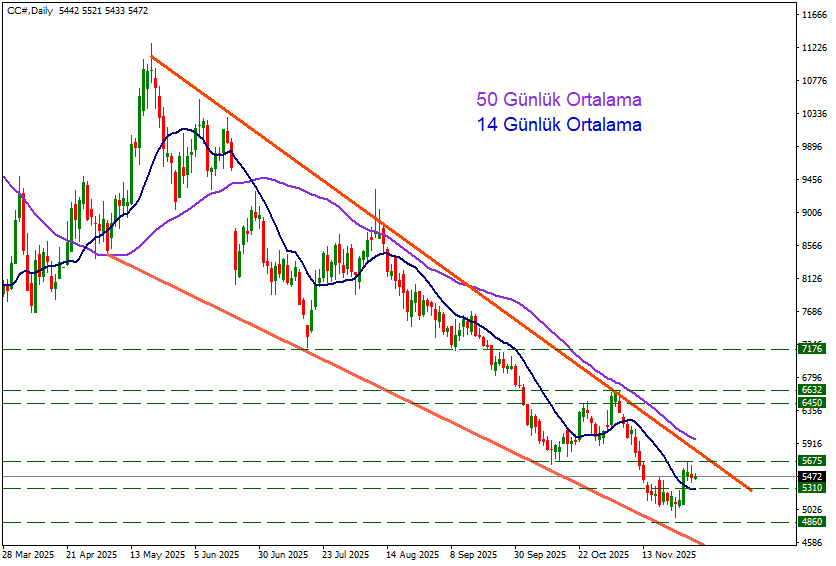The height and width of the screenshot is (566, 836).
Task: Click the black 5472 current price tag
Action: [812, 477]
